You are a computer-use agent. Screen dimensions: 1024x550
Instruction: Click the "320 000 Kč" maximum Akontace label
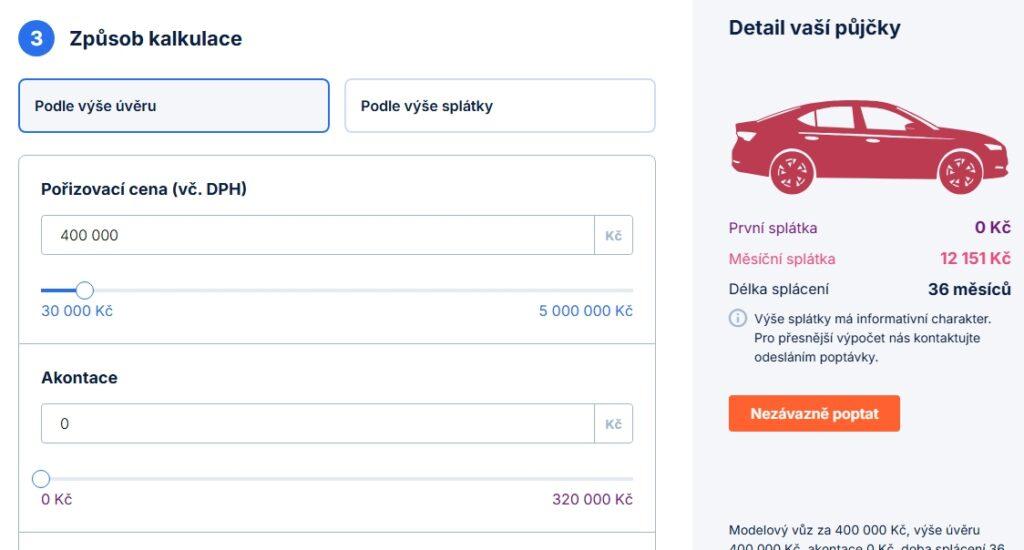point(592,500)
